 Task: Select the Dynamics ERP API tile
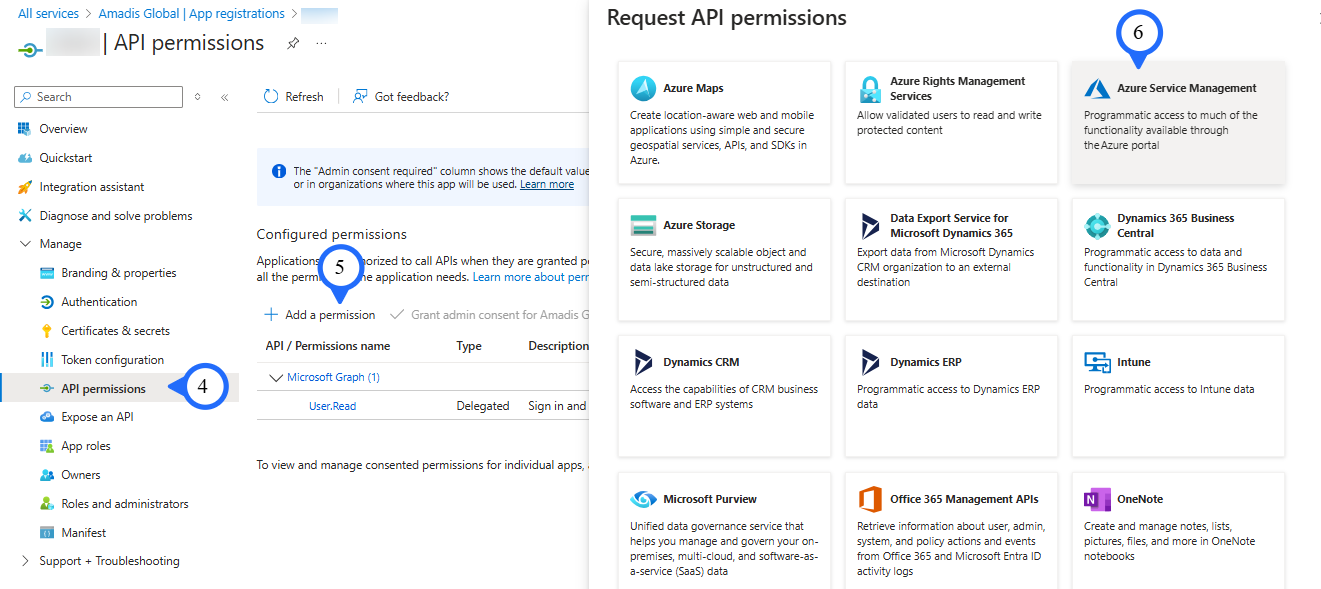[x=951, y=396]
